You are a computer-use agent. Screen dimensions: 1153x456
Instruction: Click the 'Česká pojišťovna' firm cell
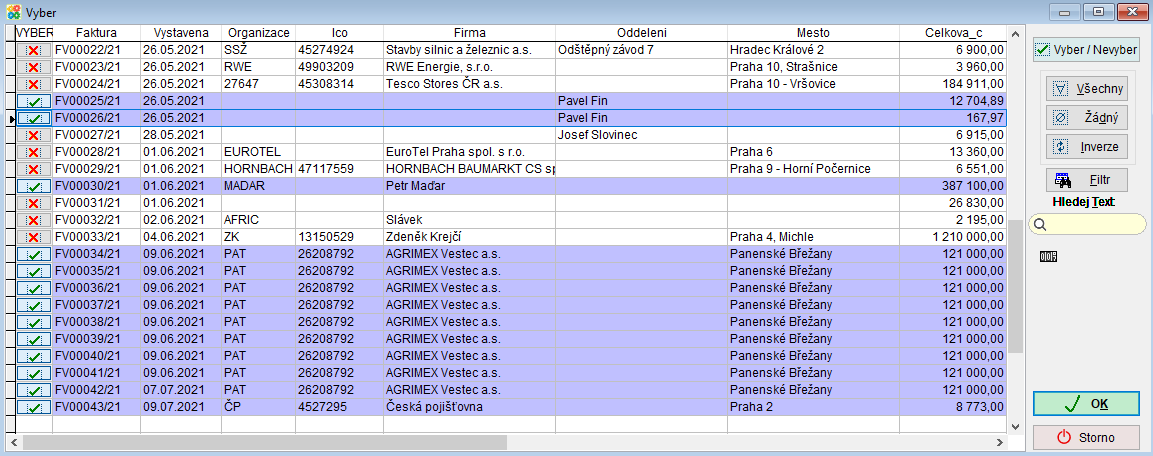(x=469, y=407)
